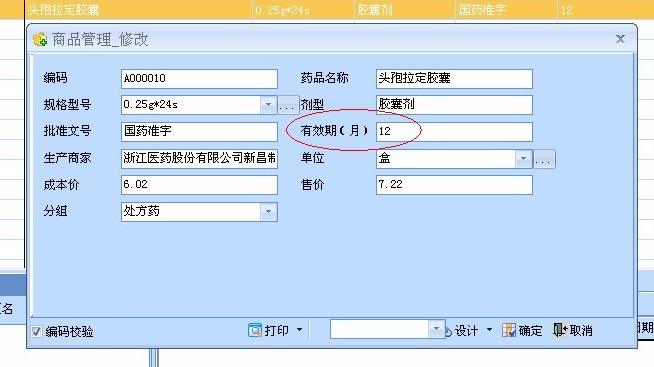Expand the 分组 dropdown list

coord(269,212)
